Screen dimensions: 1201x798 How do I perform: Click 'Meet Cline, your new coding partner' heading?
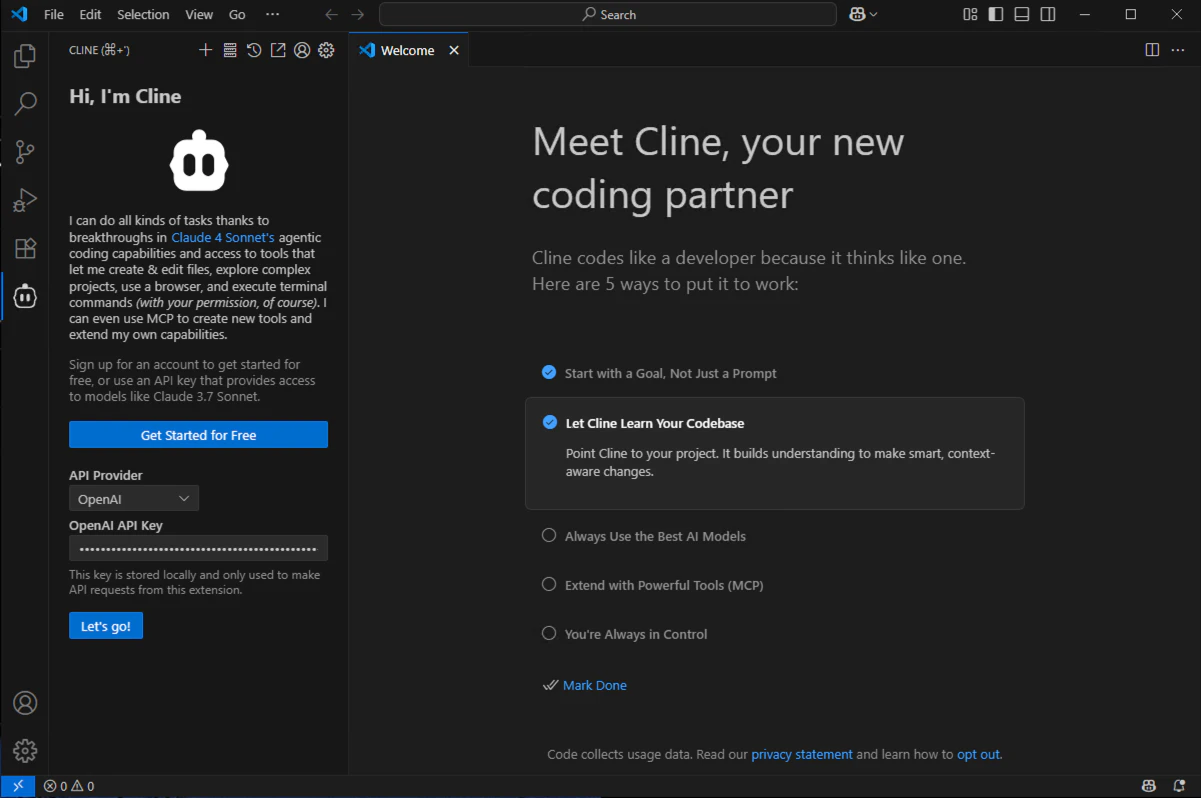pyautogui.click(x=718, y=168)
